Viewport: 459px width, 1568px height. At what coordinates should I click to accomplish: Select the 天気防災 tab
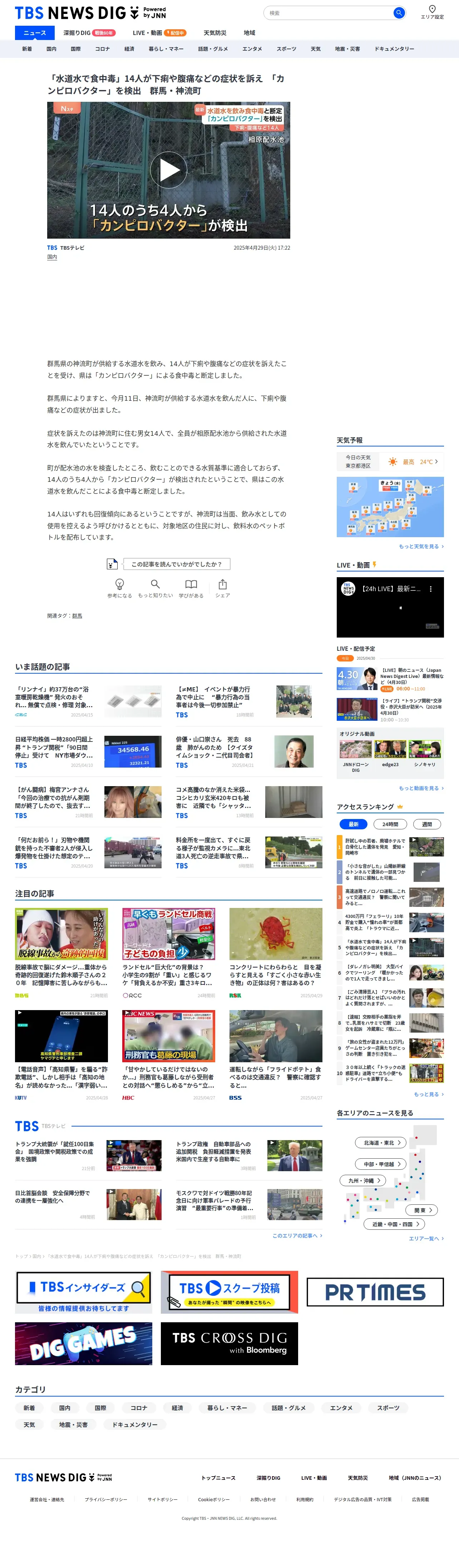(x=214, y=33)
